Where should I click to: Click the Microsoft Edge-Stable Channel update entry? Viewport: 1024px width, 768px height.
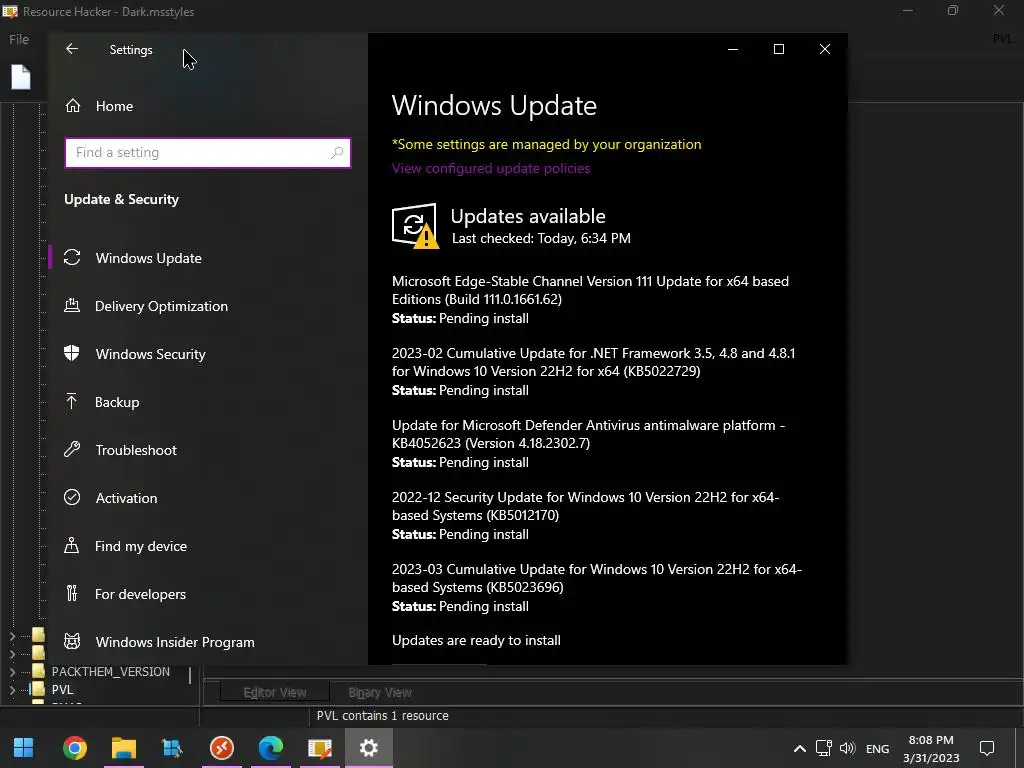click(590, 300)
